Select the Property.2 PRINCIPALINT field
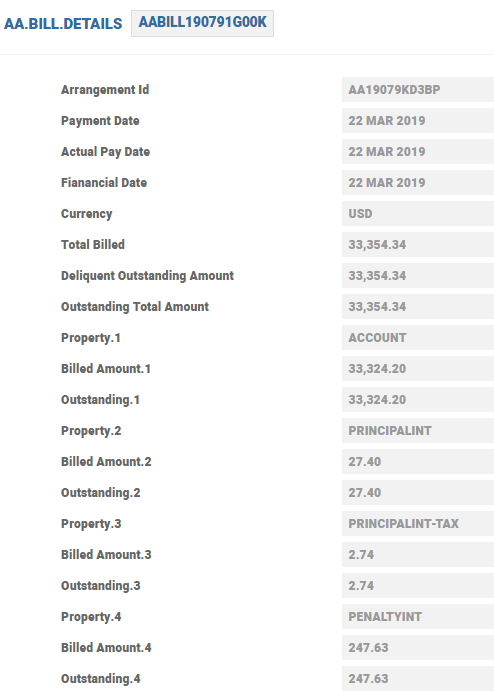 (418, 430)
